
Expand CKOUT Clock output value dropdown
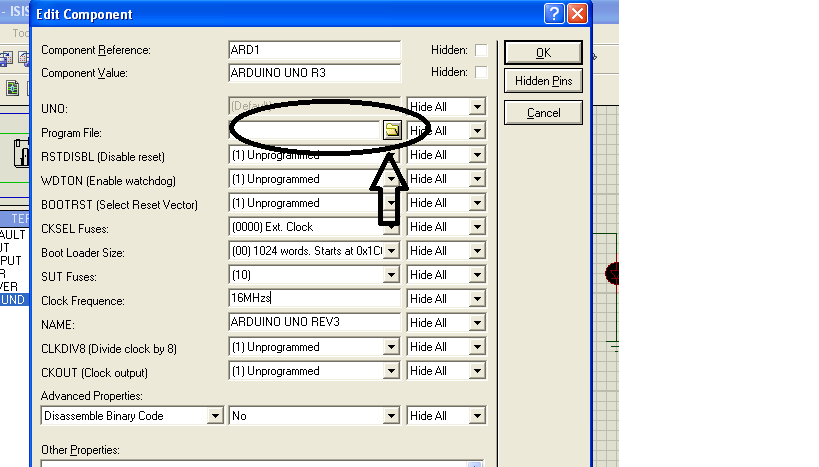tap(391, 371)
